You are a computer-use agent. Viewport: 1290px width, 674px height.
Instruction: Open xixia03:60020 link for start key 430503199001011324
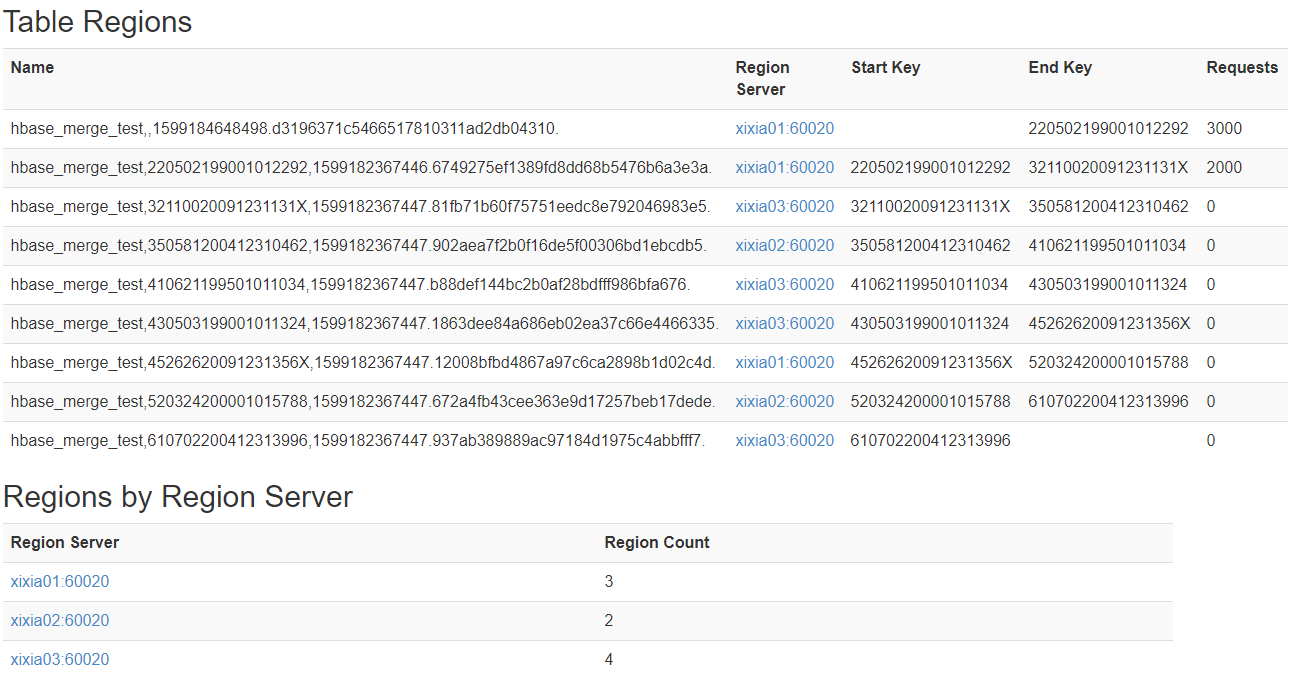coord(784,324)
